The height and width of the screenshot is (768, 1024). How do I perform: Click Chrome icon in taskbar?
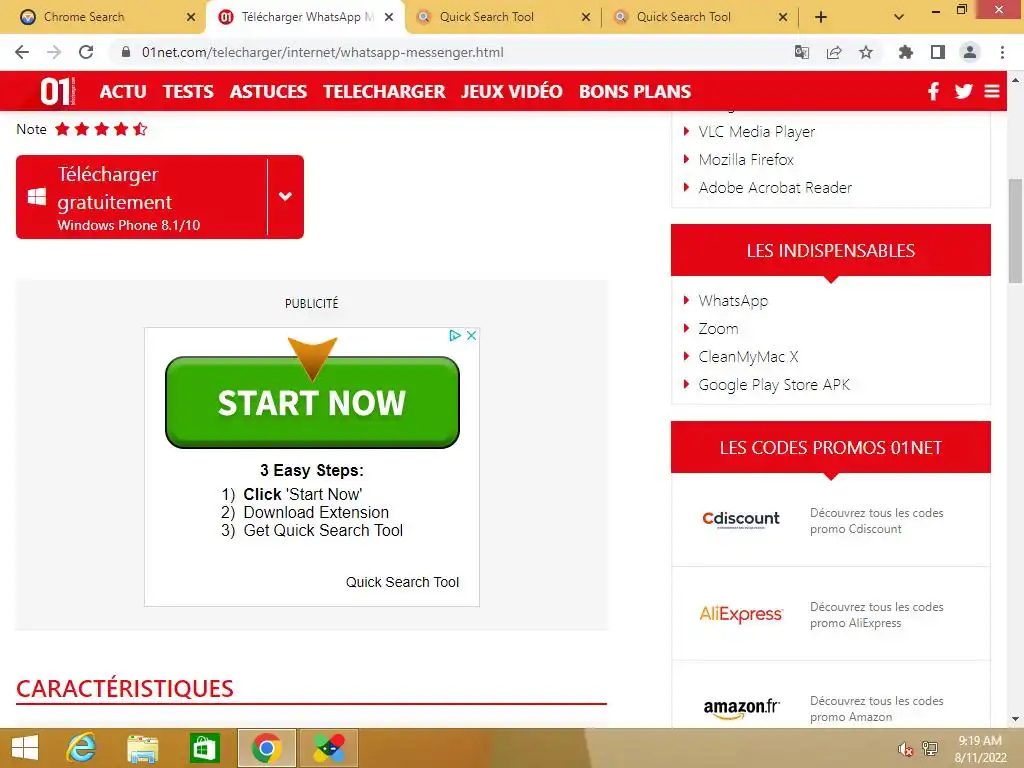pyautogui.click(x=266, y=748)
